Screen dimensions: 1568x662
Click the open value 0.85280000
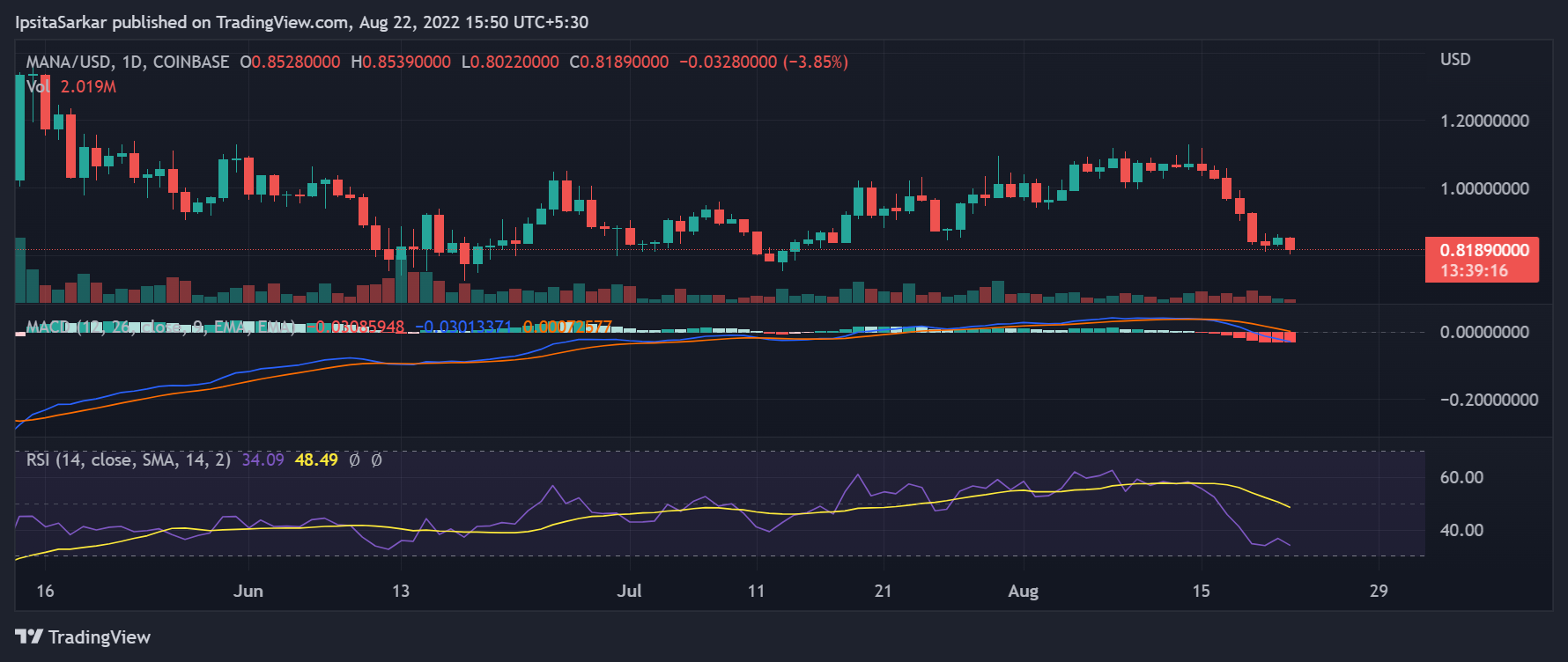296,62
